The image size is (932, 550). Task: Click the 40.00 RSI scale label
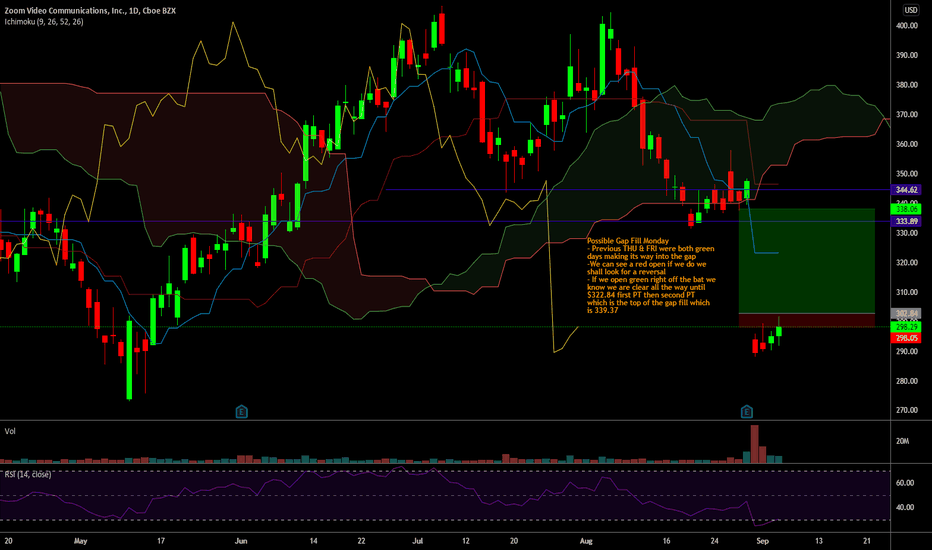point(905,507)
